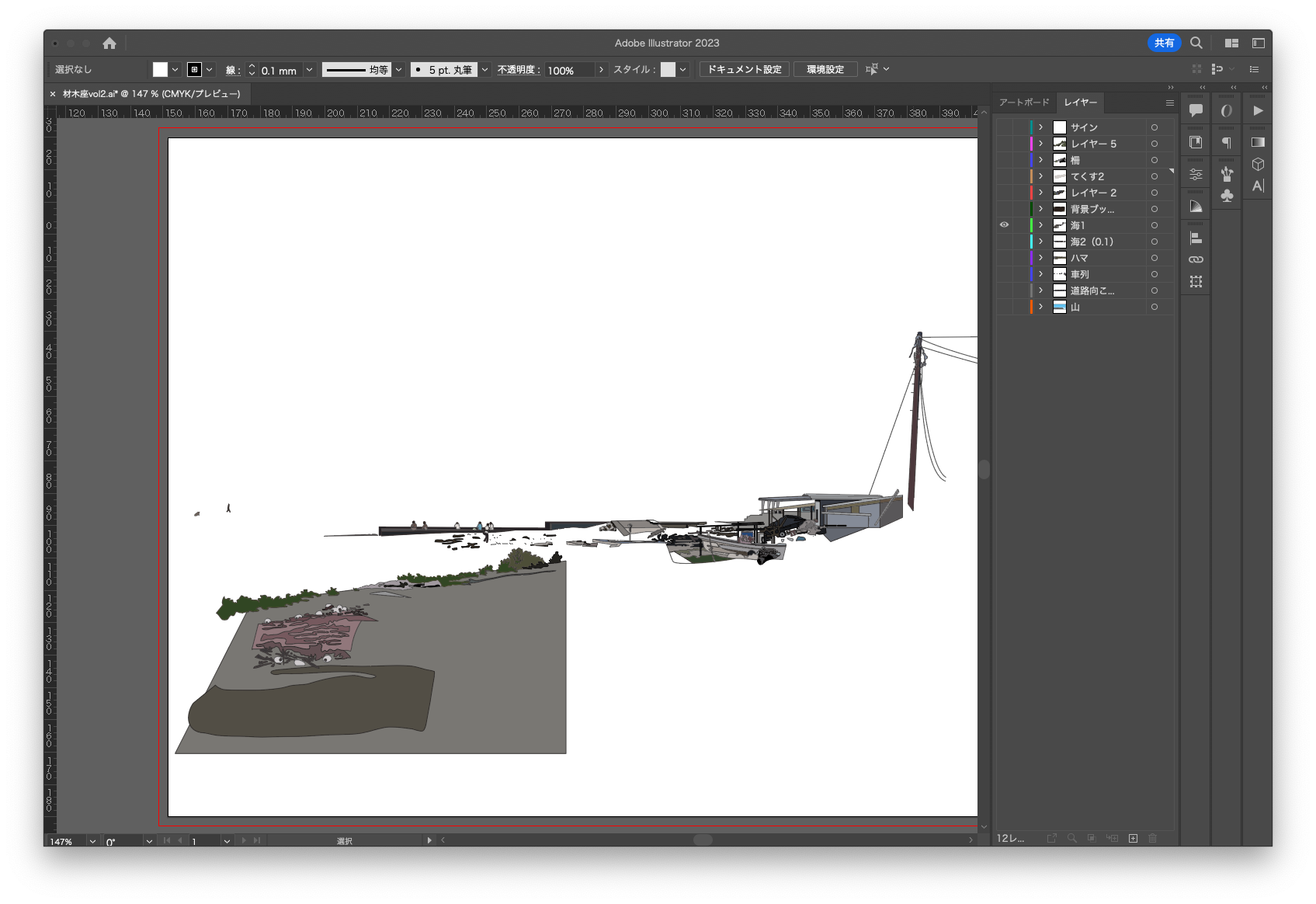This screenshot has height=904, width=1316.
Task: Show the サイン layer via visibility box
Action: click(1004, 127)
